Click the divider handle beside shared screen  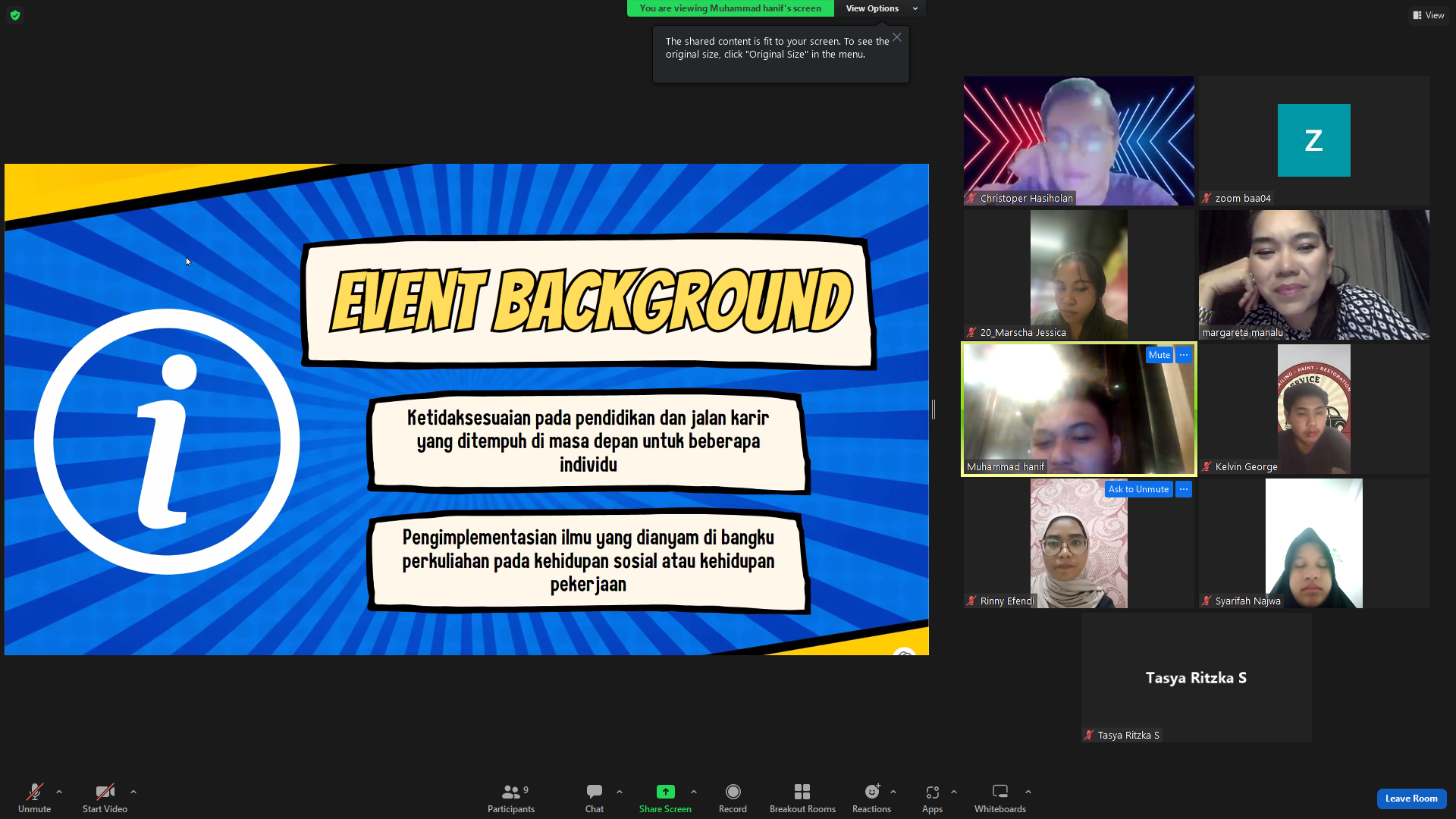[x=934, y=409]
